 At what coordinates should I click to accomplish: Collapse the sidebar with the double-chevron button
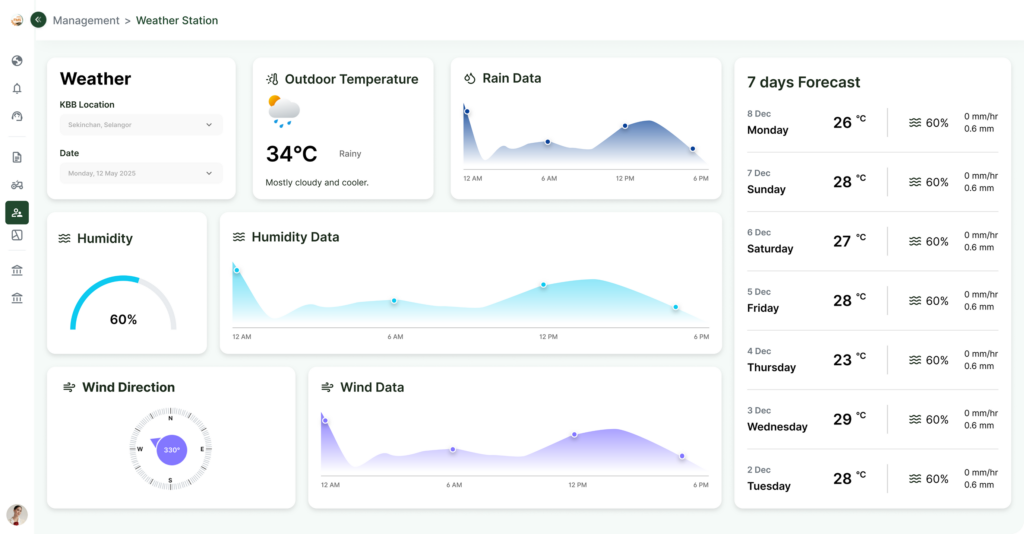point(38,20)
